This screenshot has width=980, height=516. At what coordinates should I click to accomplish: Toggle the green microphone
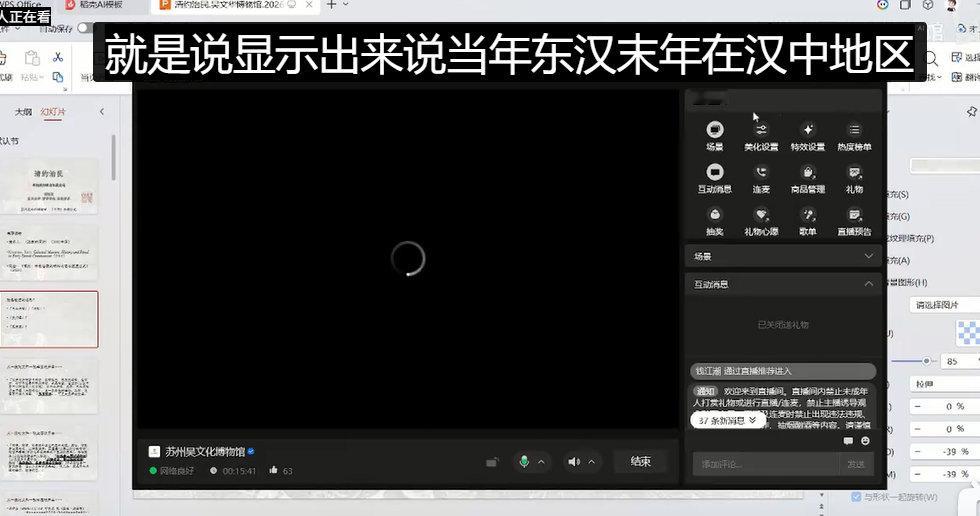click(x=524, y=462)
